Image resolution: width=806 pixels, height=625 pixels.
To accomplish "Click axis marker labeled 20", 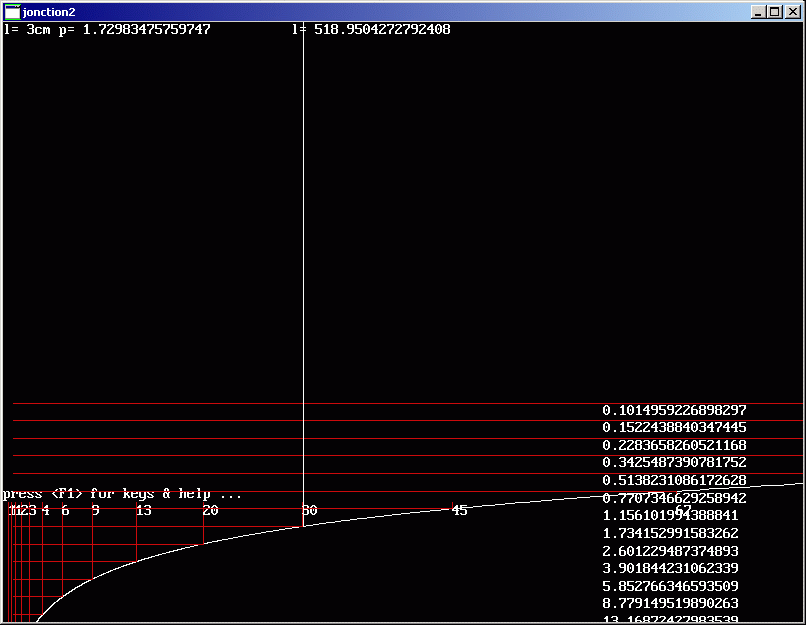I will pyautogui.click(x=210, y=511).
